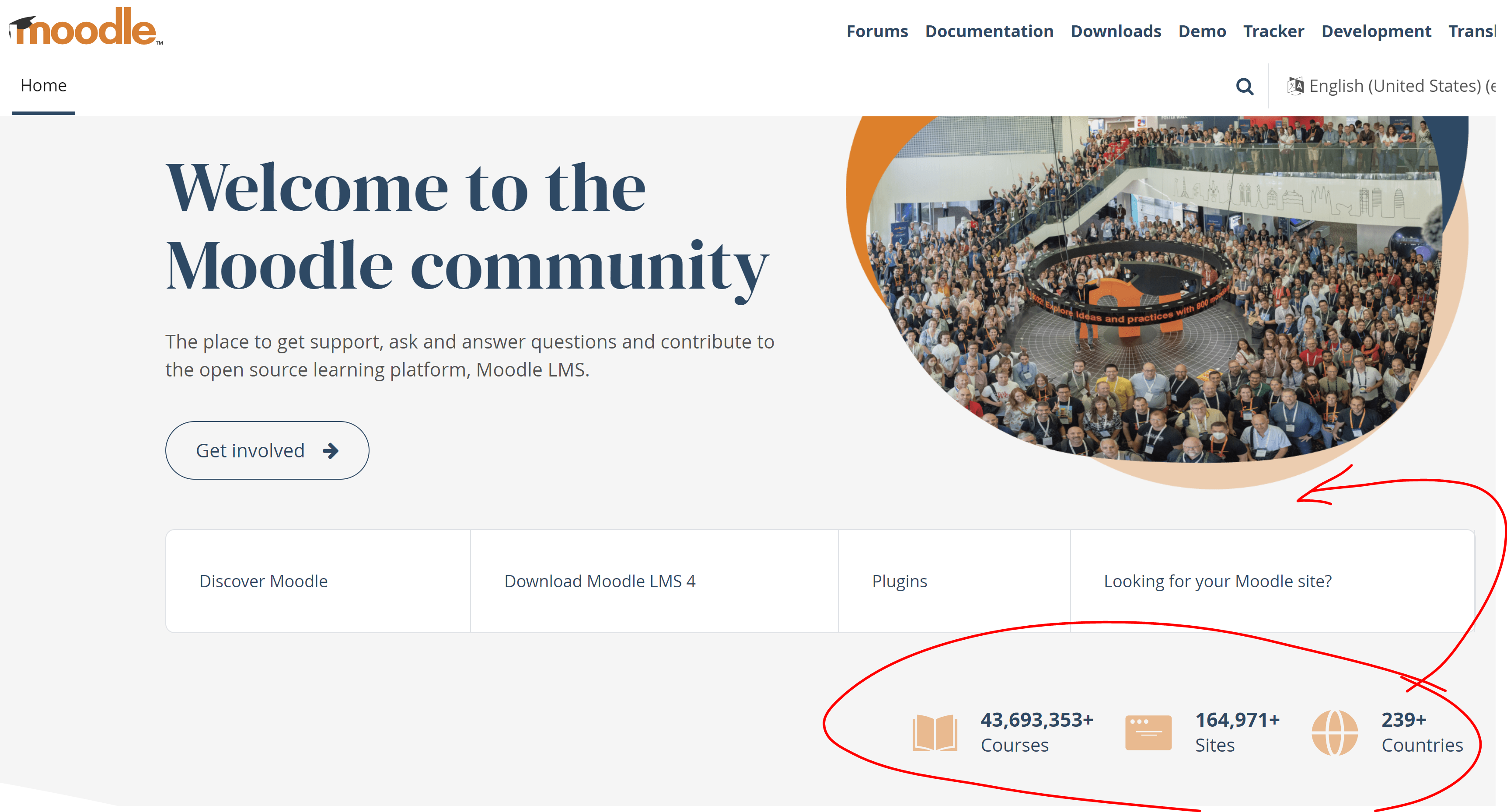Image resolution: width=1507 pixels, height=812 pixels.
Task: Open the Tracker menu item
Action: (x=1273, y=31)
